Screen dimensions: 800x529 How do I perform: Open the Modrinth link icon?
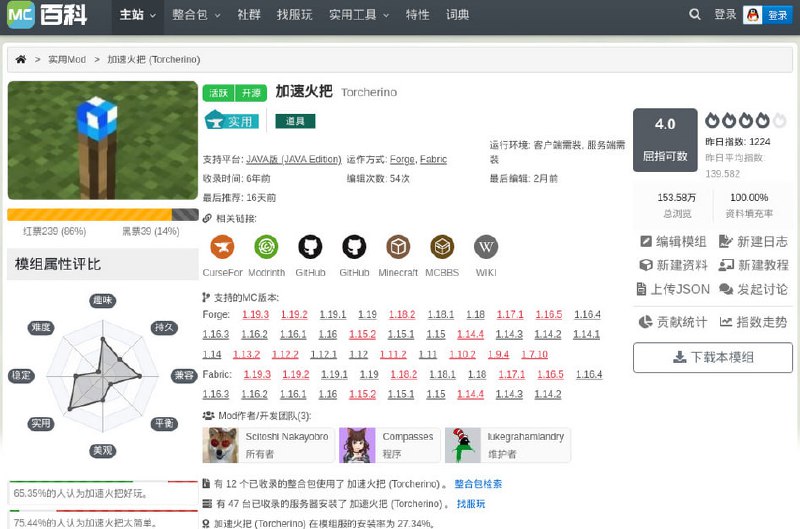[x=266, y=247]
